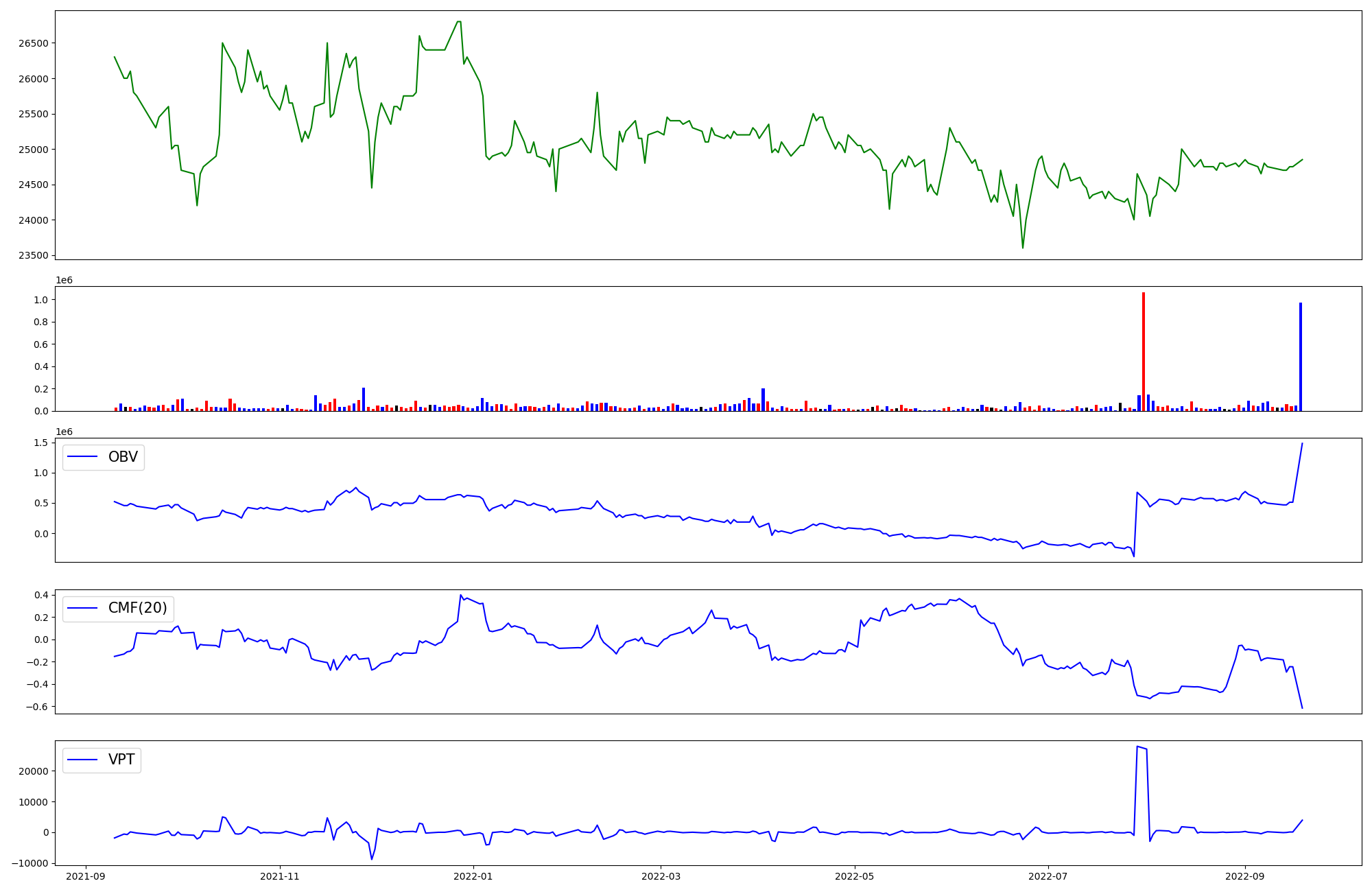Image resolution: width=1372 pixels, height=892 pixels.
Task: Click the 1e6 exponent above volume chart
Action: 64,280
